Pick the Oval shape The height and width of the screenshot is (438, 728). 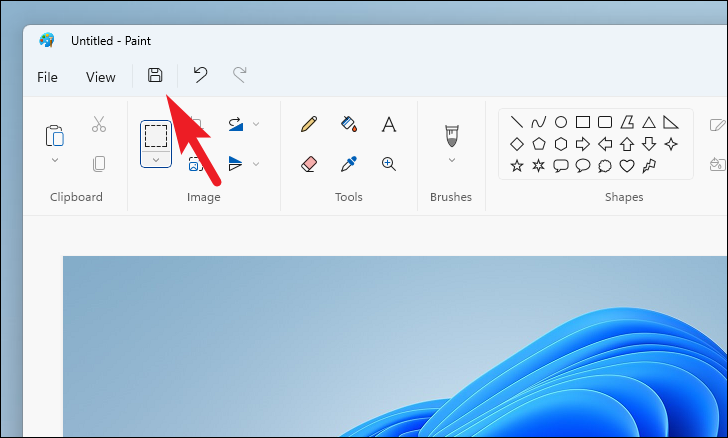[561, 122]
